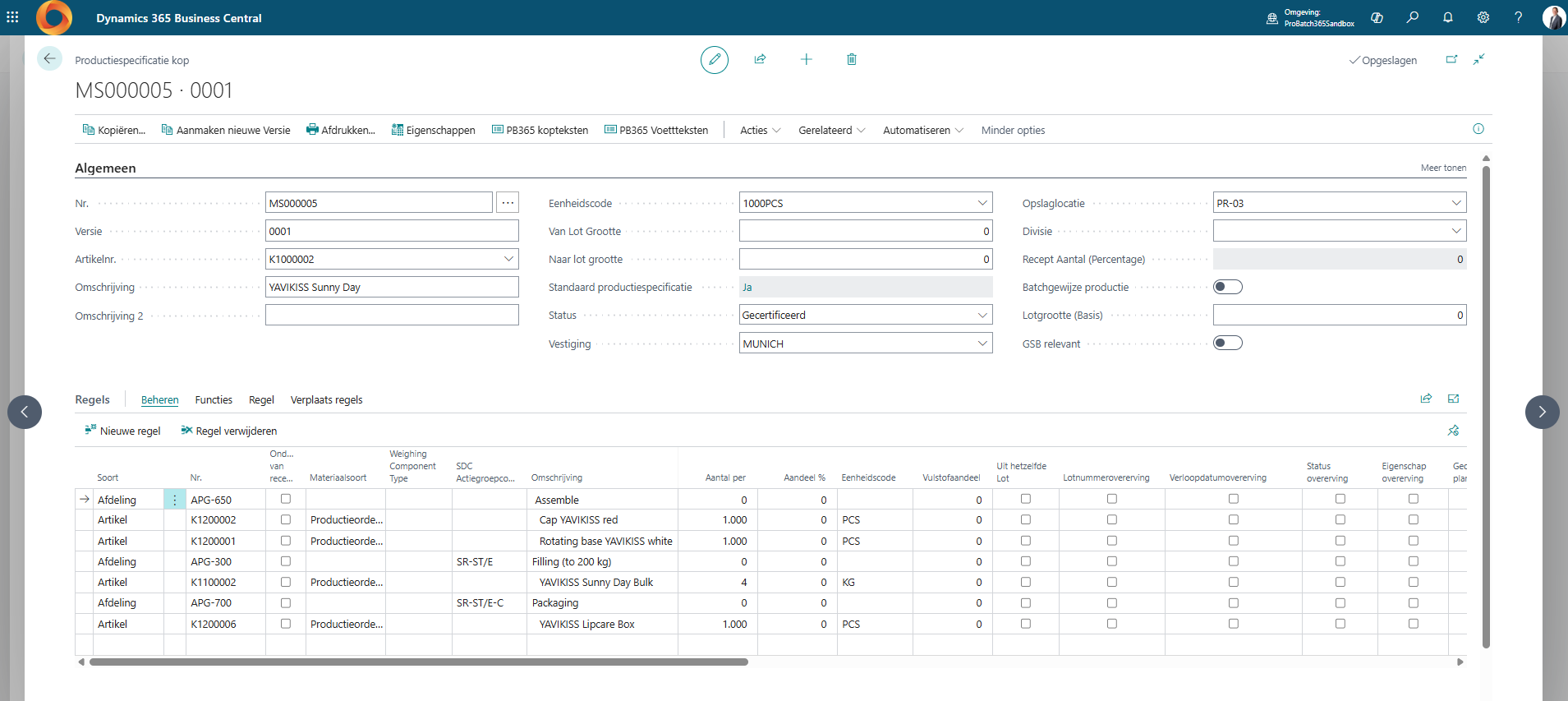Open search magnifier in top bar
Viewport: 1568px width, 701px height.
click(x=1413, y=17)
